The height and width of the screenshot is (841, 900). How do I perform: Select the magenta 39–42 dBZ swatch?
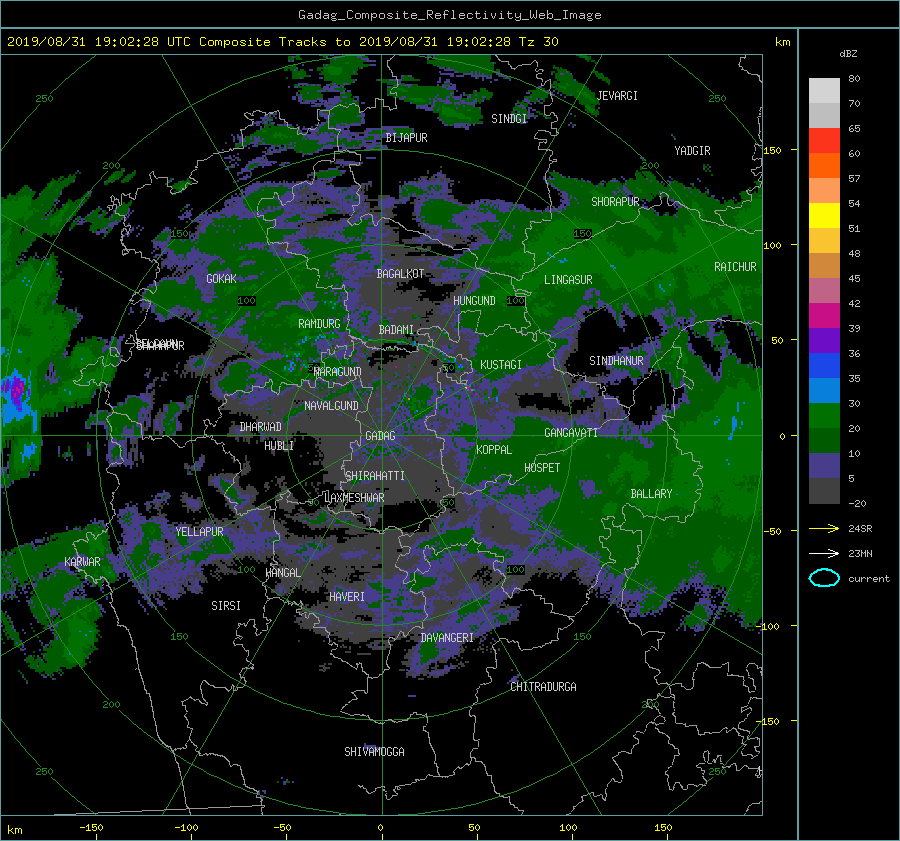824,316
